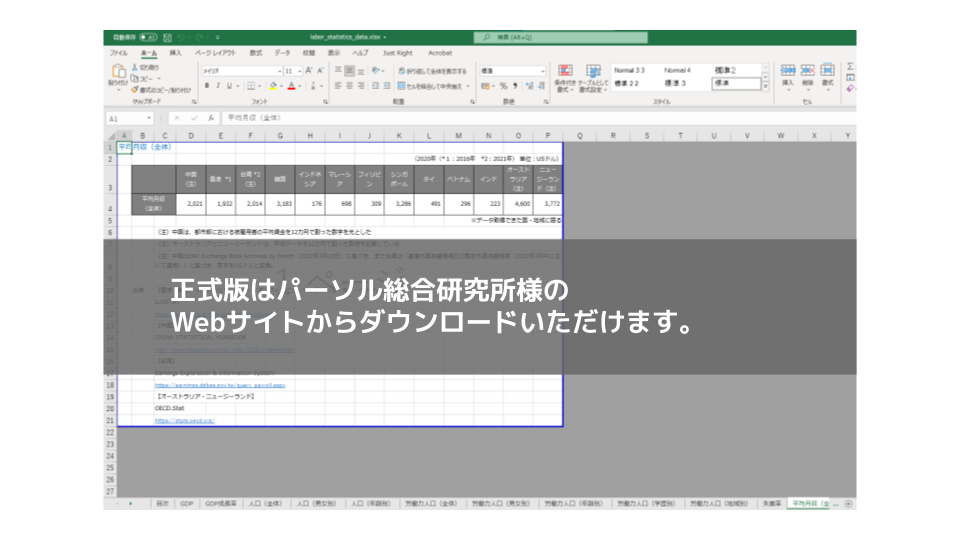Click the Italic formatting icon

tap(219, 86)
